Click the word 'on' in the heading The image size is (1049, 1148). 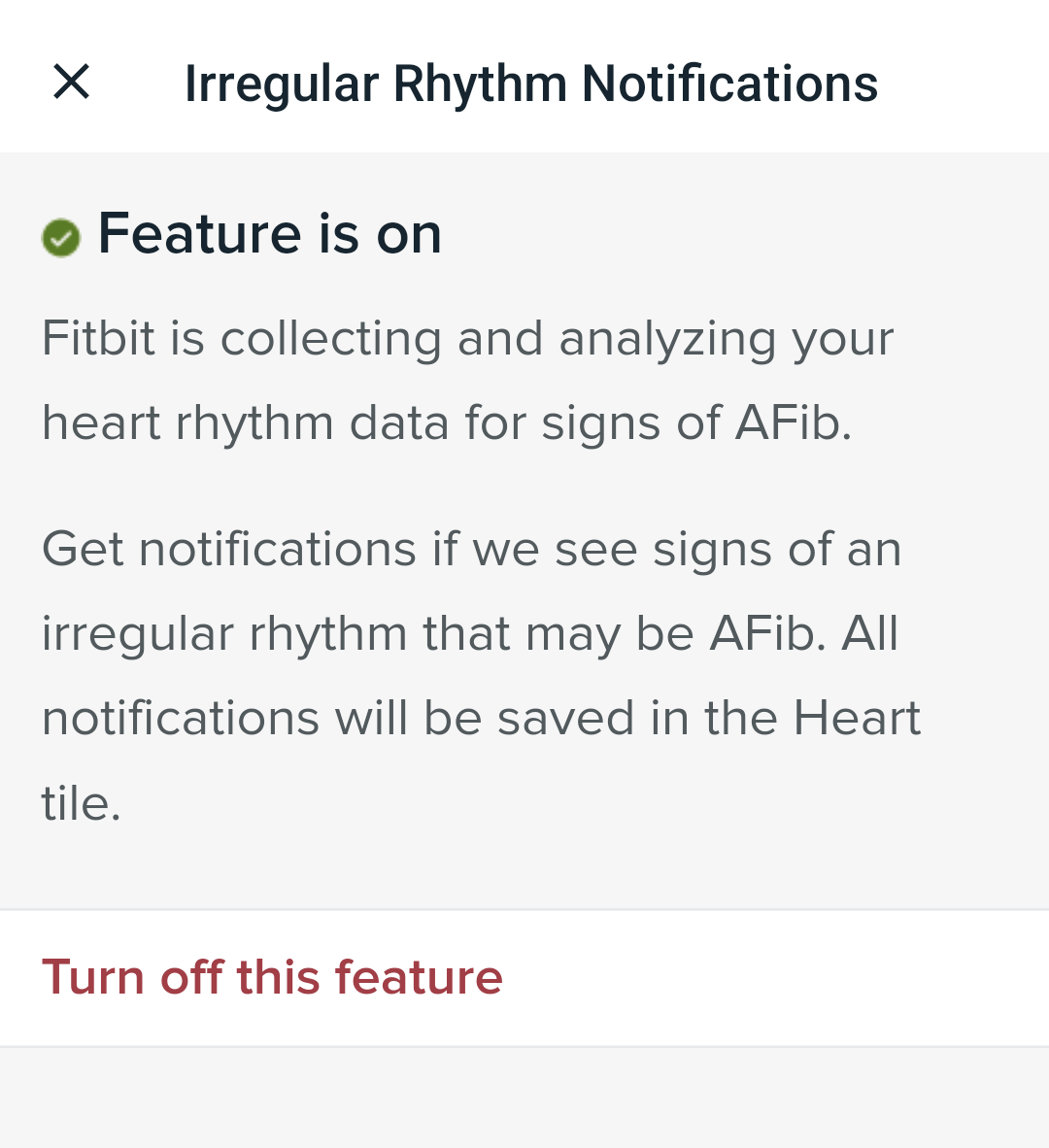pos(409,234)
